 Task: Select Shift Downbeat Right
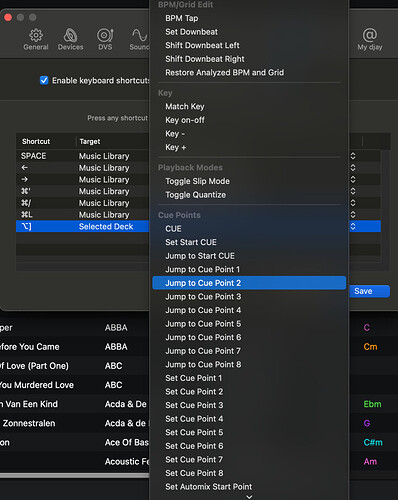249,59
